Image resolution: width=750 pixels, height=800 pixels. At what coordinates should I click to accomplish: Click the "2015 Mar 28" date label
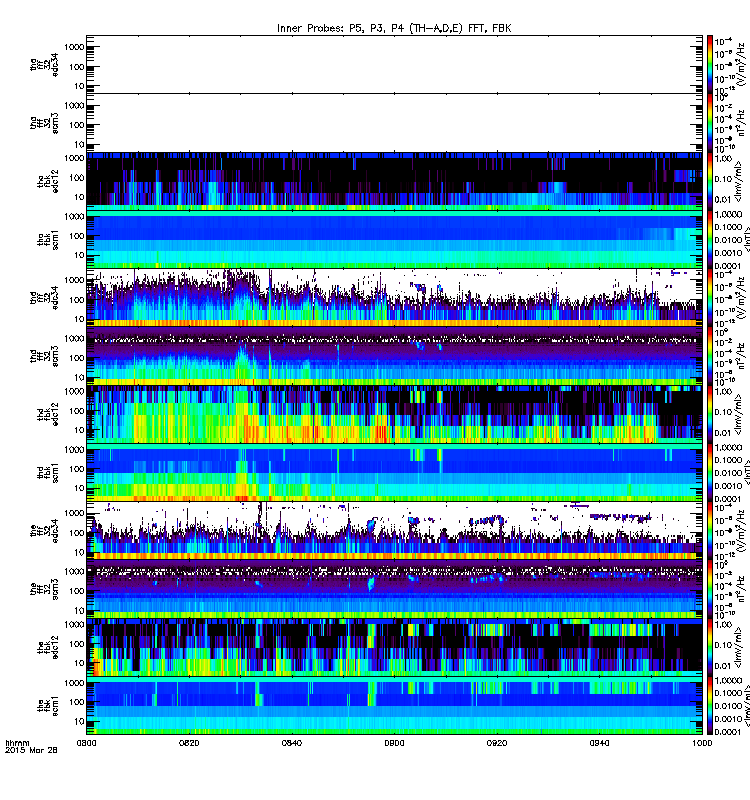click(31, 751)
